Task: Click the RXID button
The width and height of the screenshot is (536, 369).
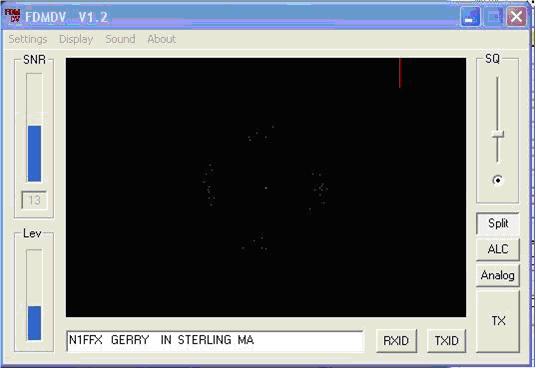Action: click(x=396, y=341)
